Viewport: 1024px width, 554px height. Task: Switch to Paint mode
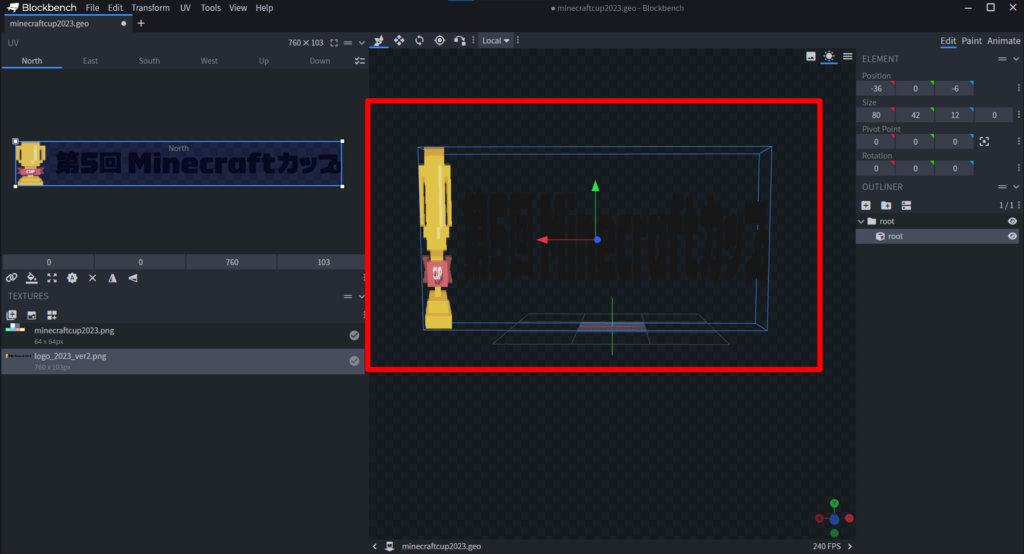click(x=971, y=41)
